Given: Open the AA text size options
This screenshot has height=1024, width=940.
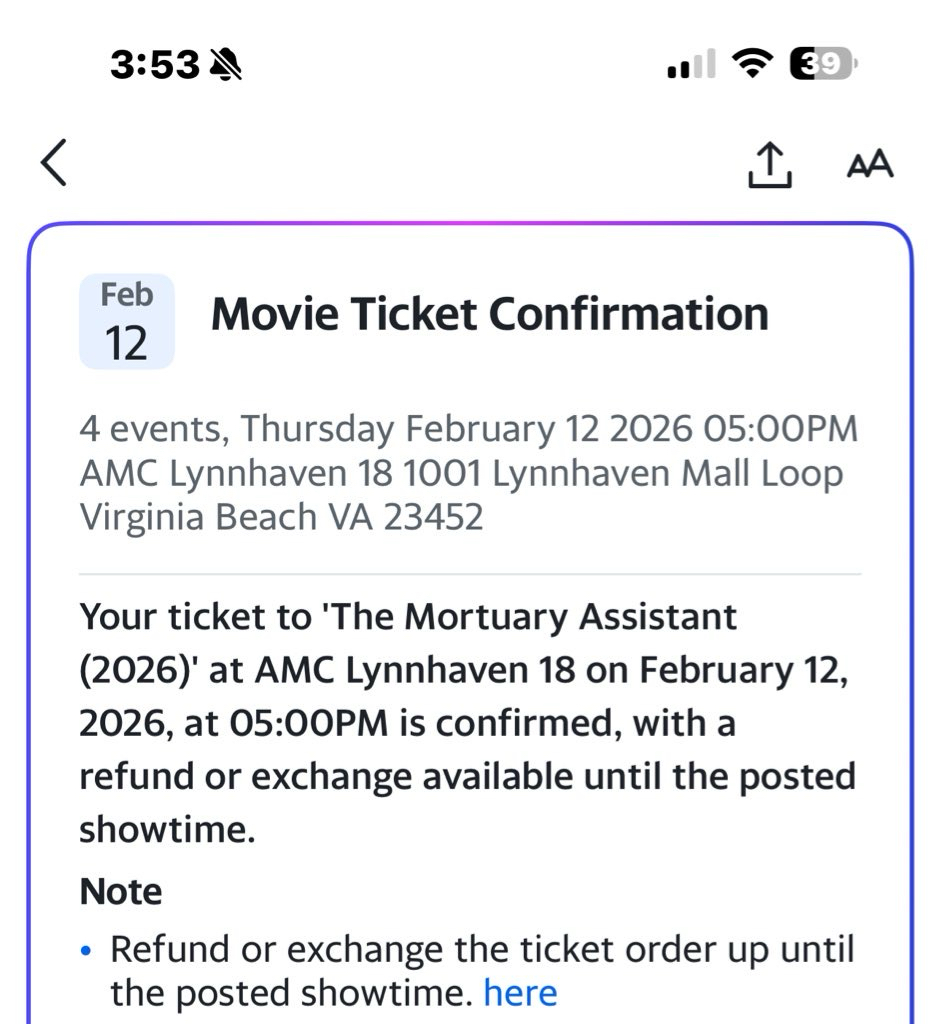Looking at the screenshot, I should point(869,165).
